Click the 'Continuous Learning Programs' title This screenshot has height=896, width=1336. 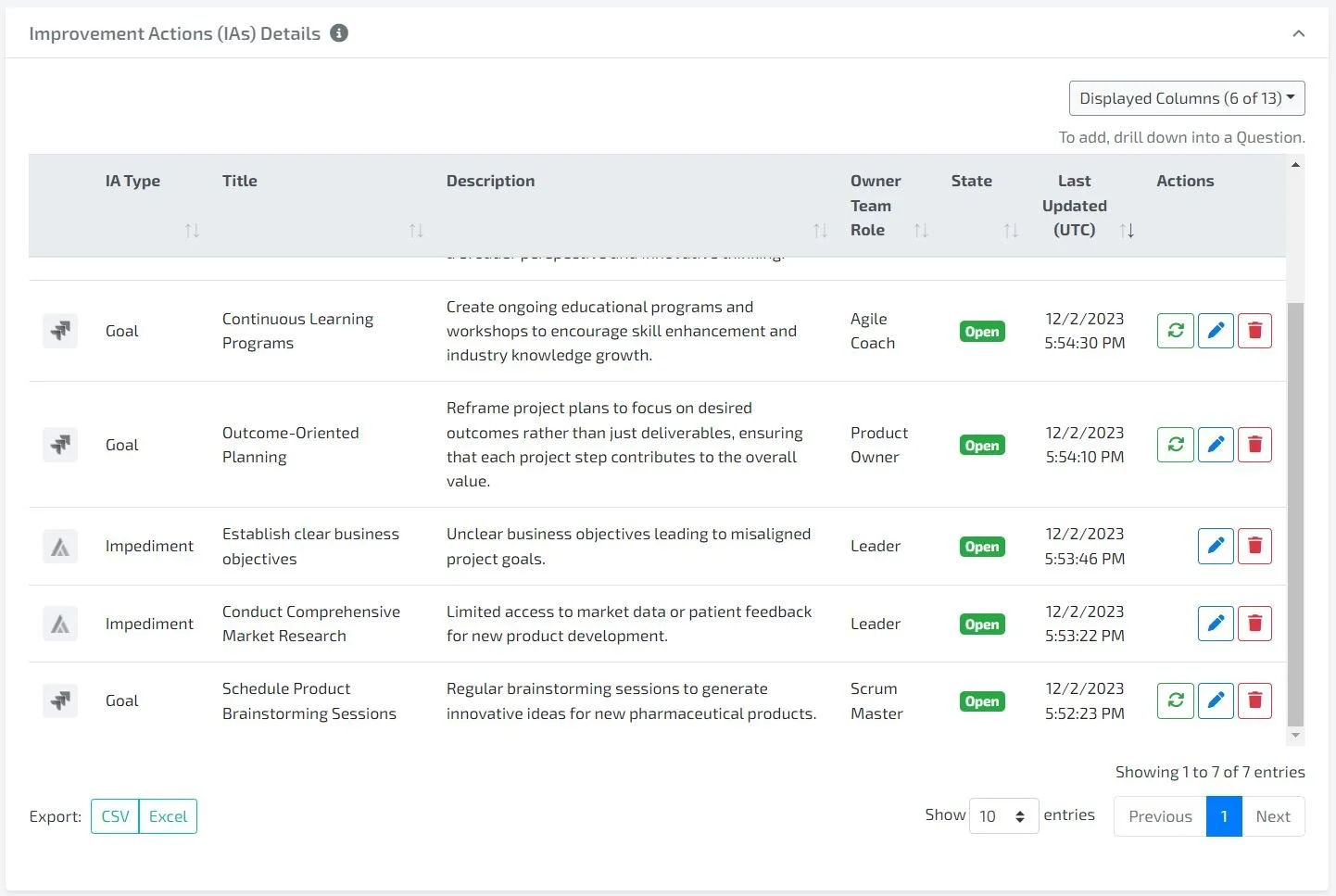[x=297, y=331]
